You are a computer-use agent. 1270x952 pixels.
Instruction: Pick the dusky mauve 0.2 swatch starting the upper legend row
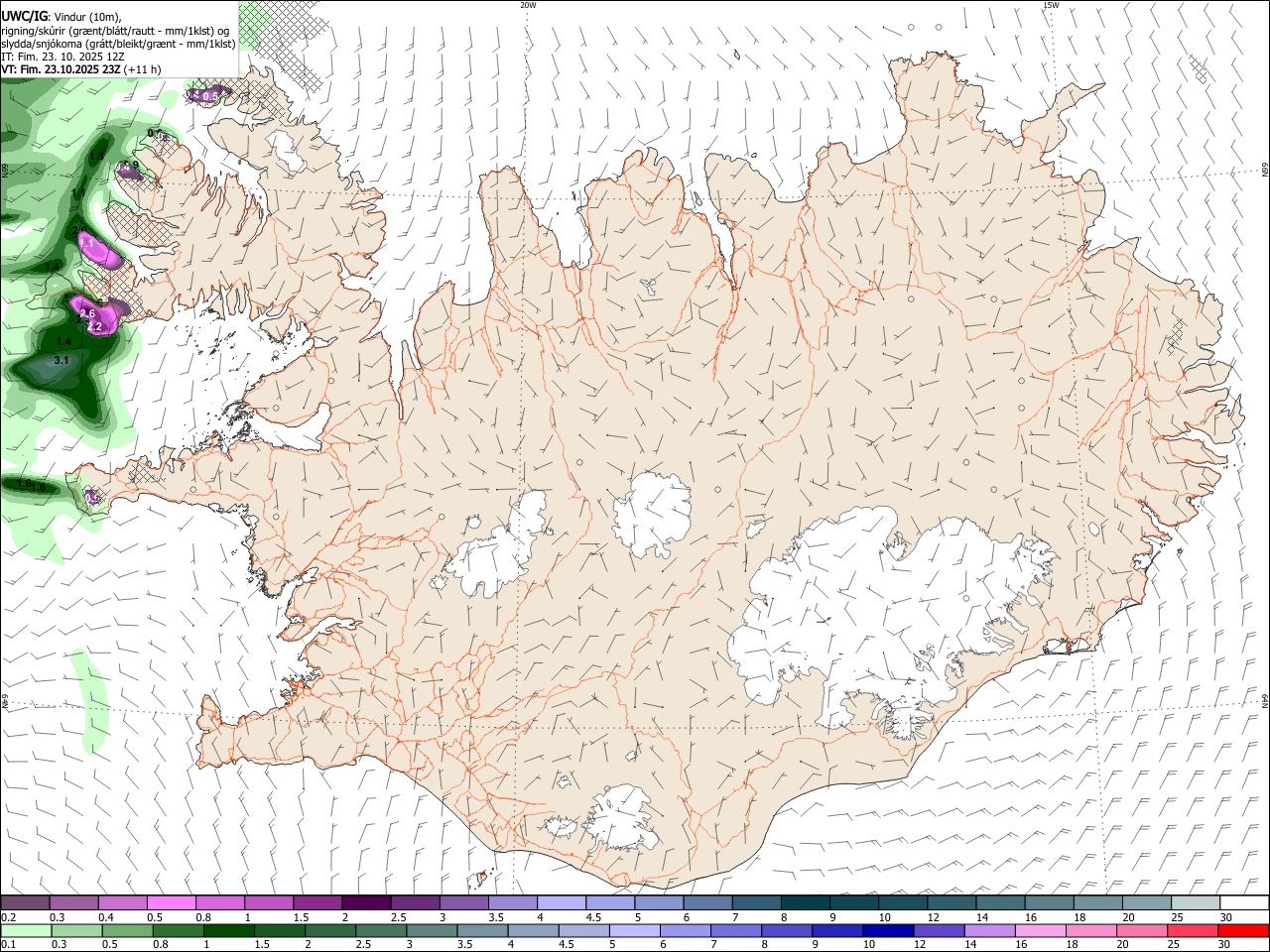(25, 902)
